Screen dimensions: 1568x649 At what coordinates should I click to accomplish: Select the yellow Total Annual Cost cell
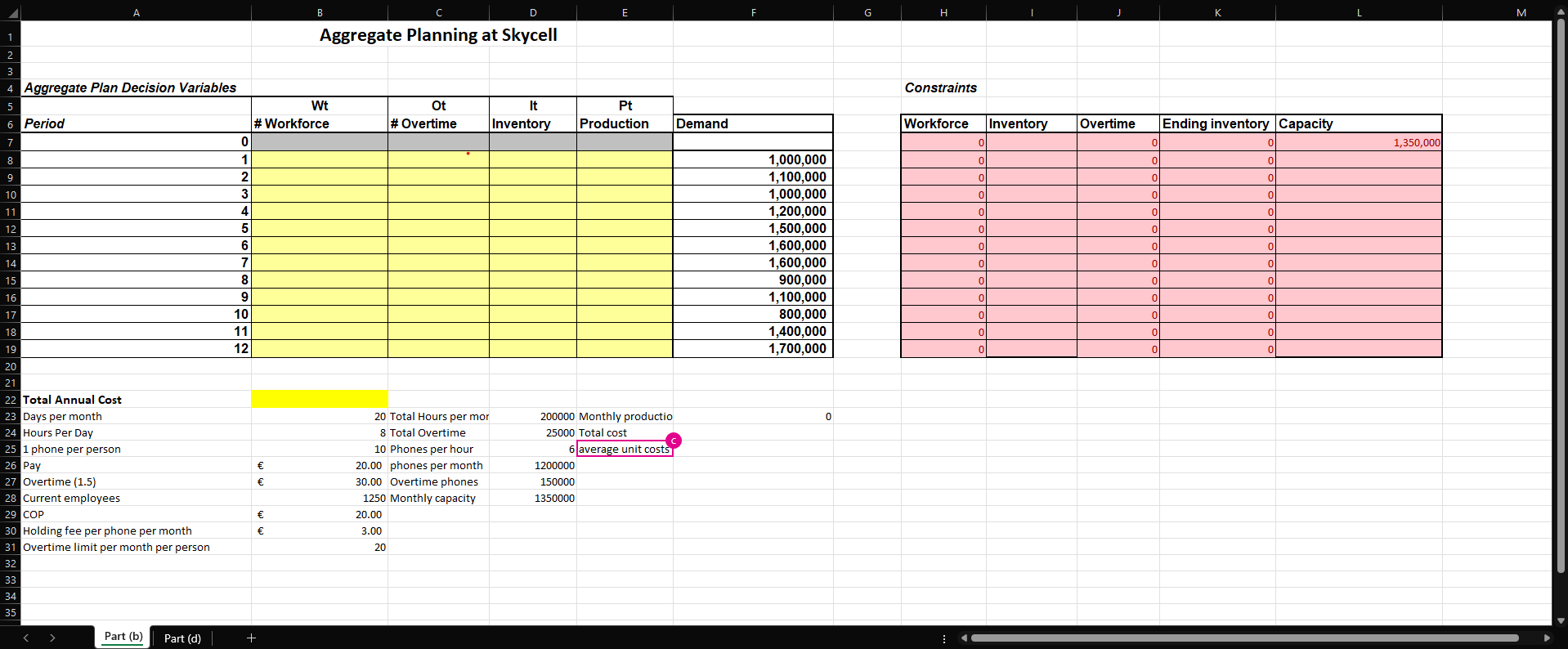coord(320,400)
